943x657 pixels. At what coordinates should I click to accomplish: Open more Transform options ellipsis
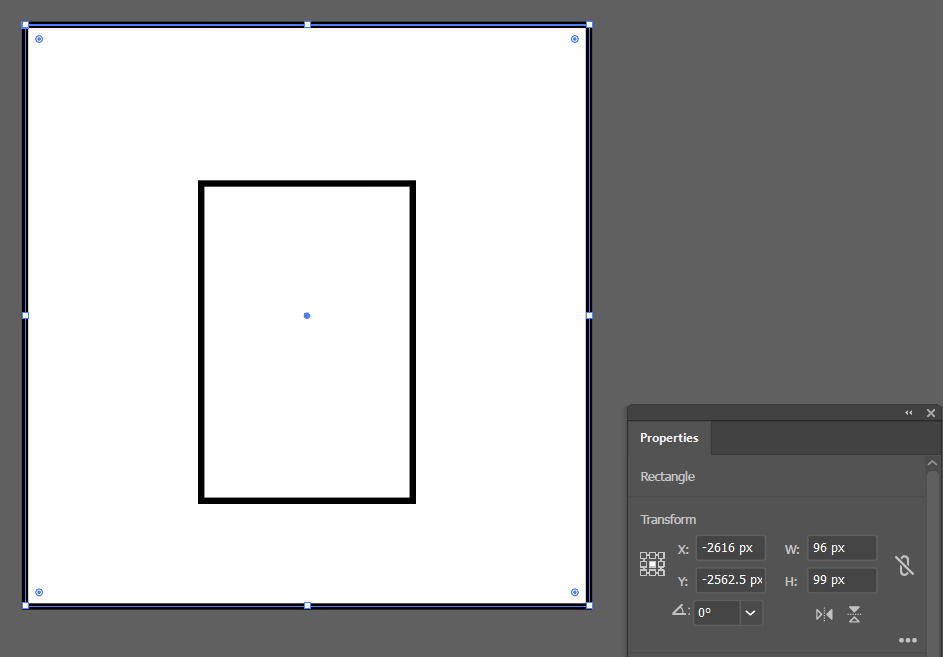tap(908, 640)
